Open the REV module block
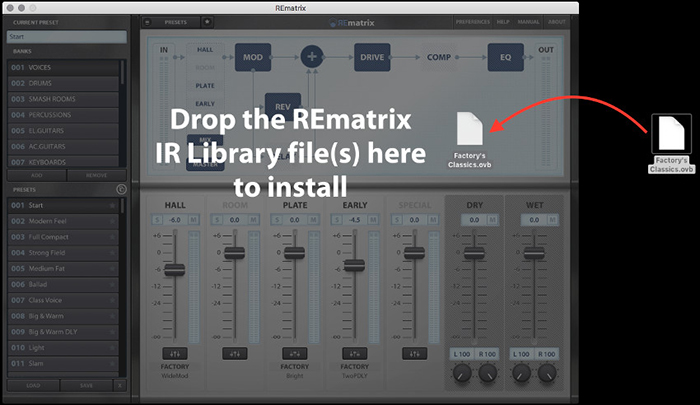Screen dimensions: 700x405 [x=283, y=106]
